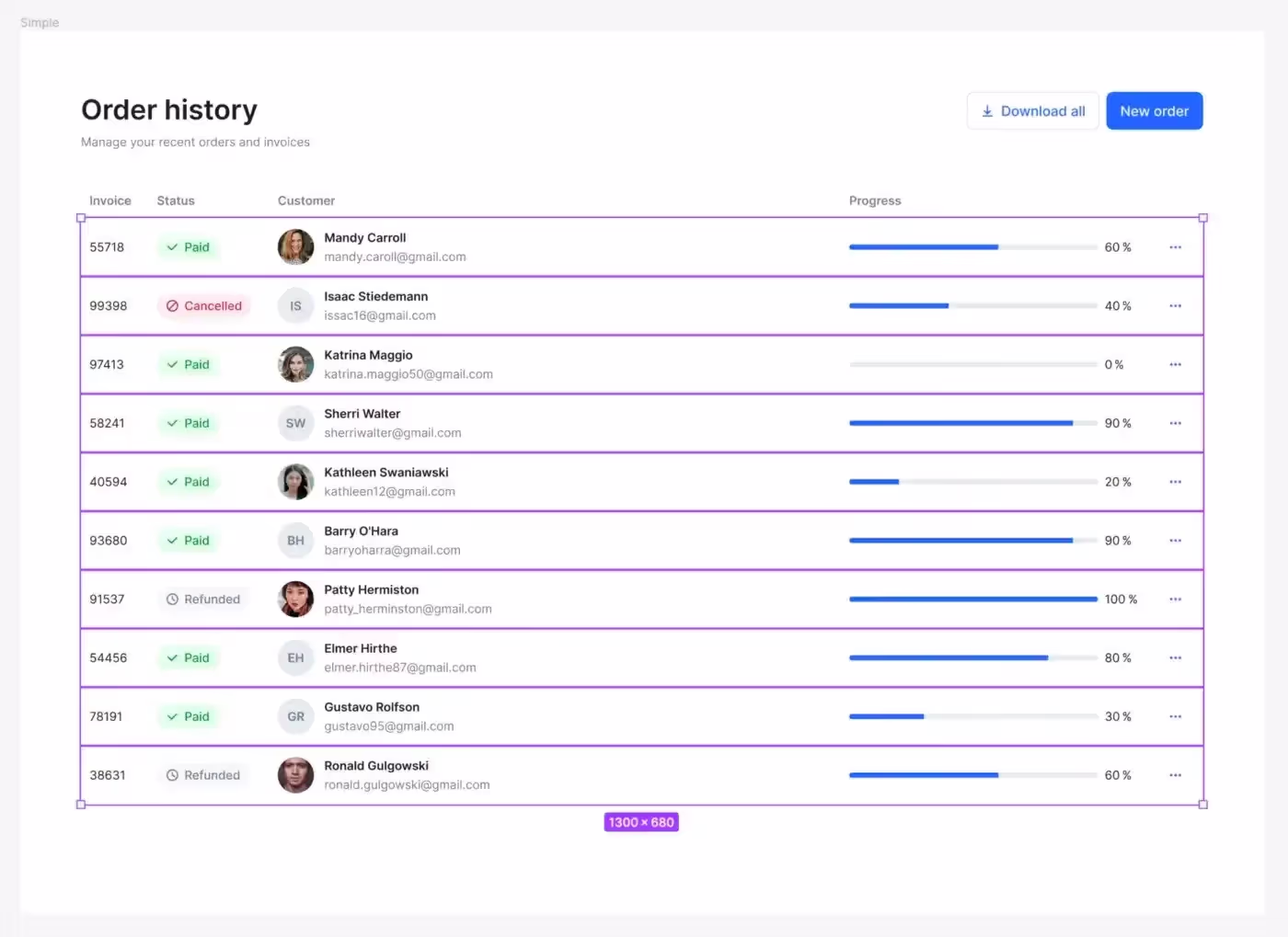Click Patty Hermiston's avatar photo

[295, 600]
